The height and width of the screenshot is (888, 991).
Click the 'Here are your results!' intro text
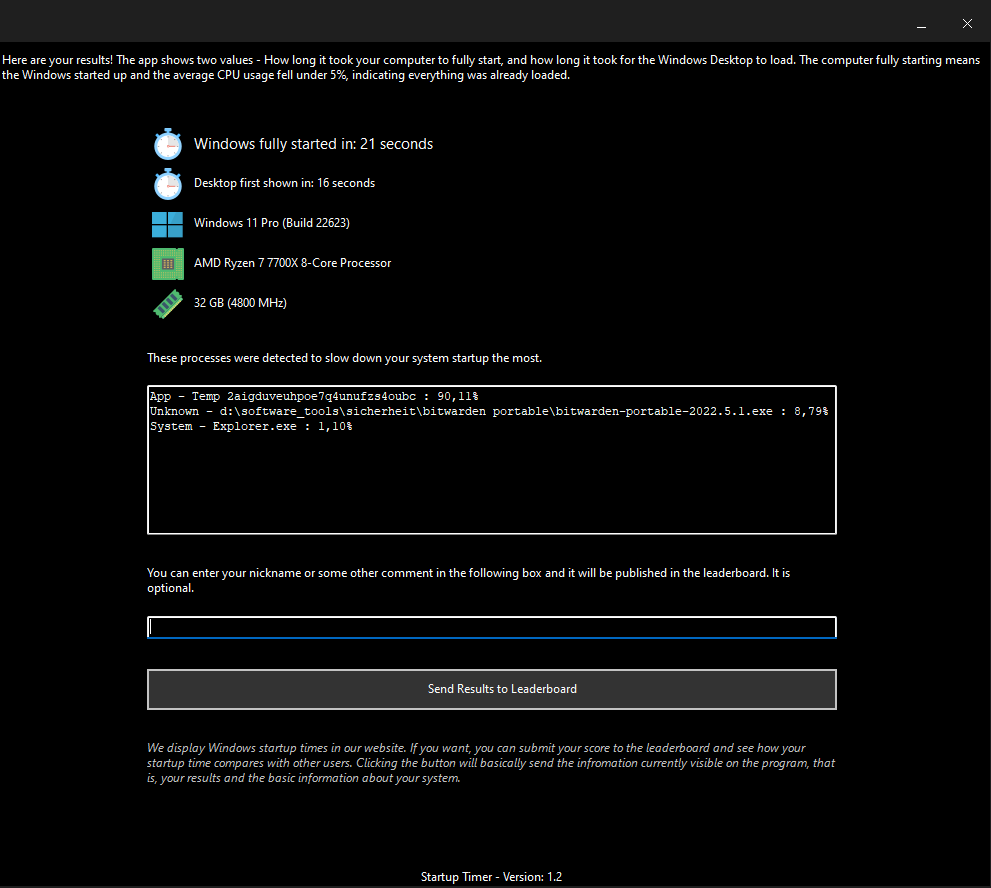pyautogui.click(x=490, y=68)
